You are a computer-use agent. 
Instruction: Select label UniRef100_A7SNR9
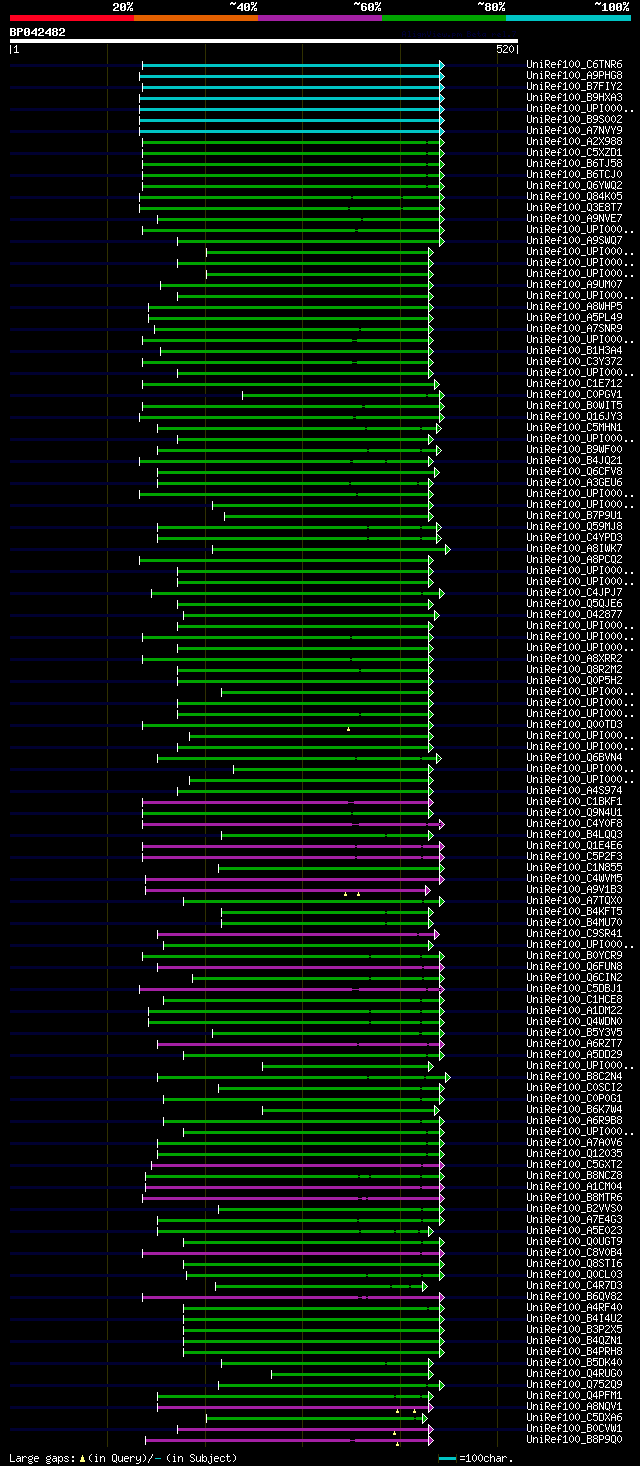[574, 329]
